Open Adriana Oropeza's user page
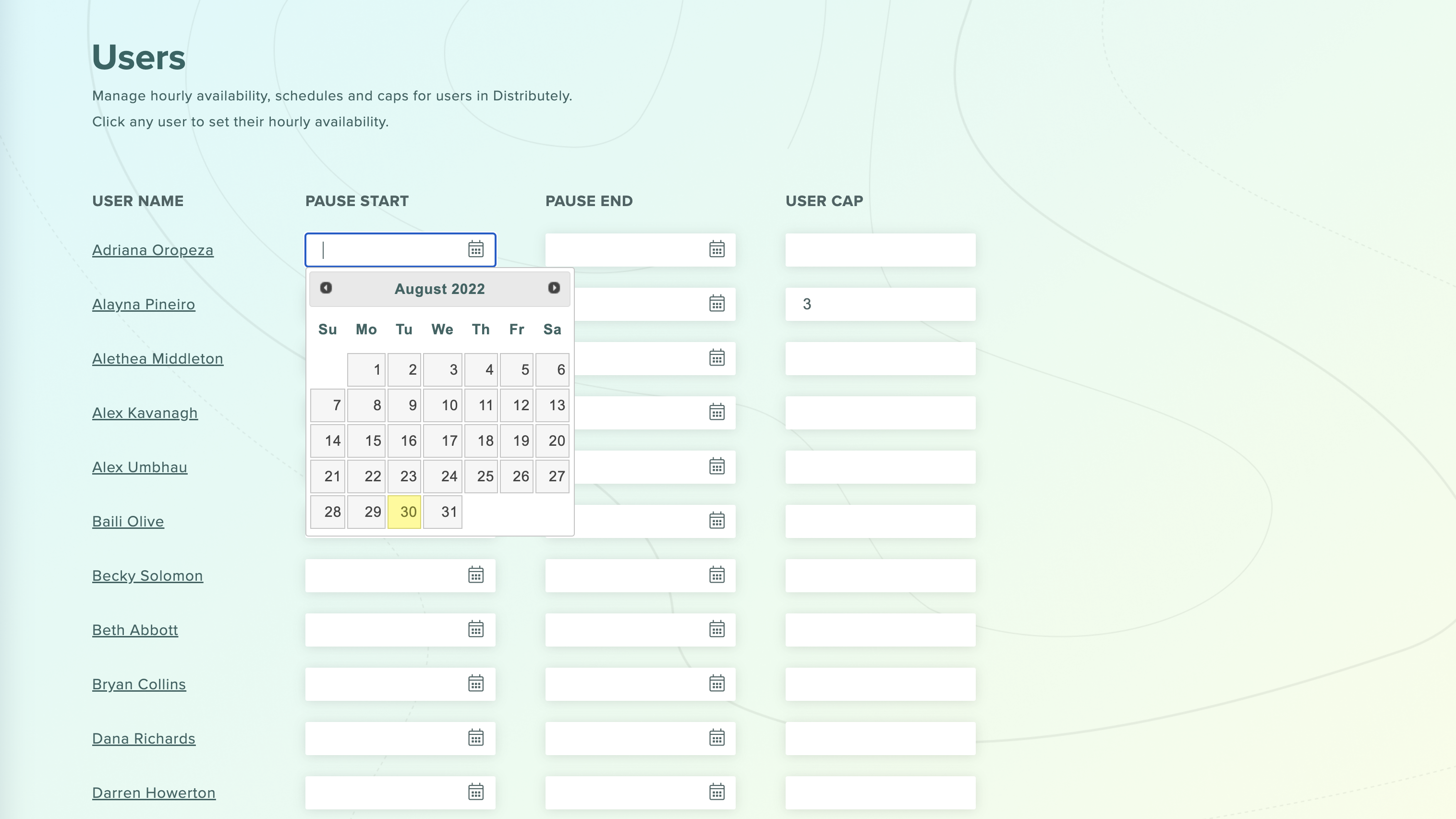Viewport: 1456px width, 819px height. click(153, 250)
